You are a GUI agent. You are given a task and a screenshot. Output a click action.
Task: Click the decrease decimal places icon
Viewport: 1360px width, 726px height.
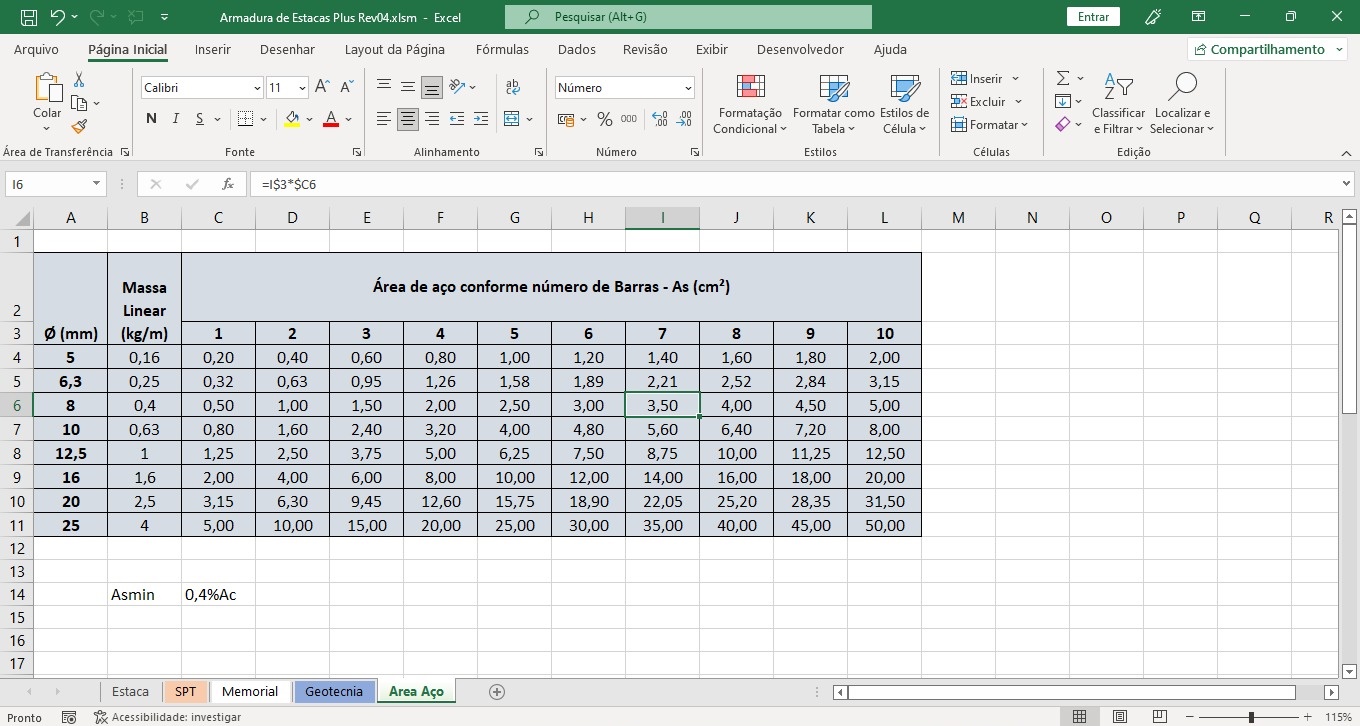[684, 119]
